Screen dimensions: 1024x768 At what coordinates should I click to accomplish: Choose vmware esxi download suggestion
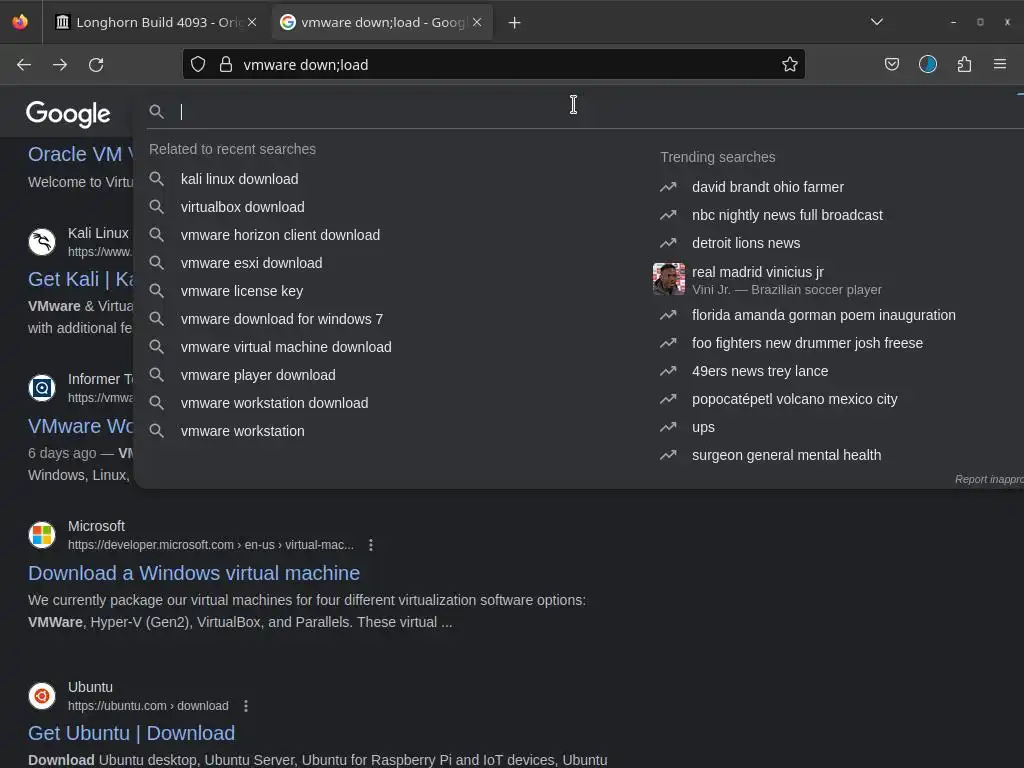[251, 263]
